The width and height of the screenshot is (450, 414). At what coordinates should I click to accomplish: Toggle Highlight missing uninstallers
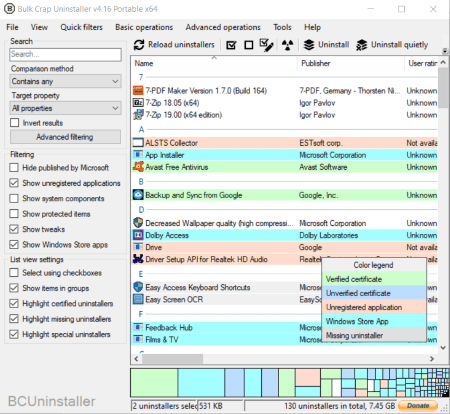point(14,319)
